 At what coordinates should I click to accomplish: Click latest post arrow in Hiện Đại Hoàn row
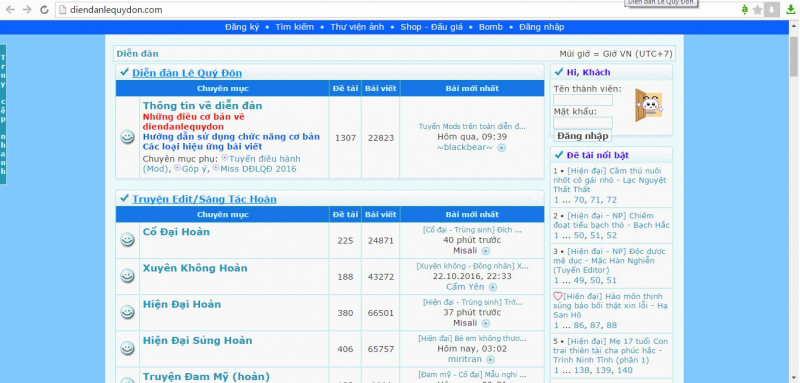486,323
